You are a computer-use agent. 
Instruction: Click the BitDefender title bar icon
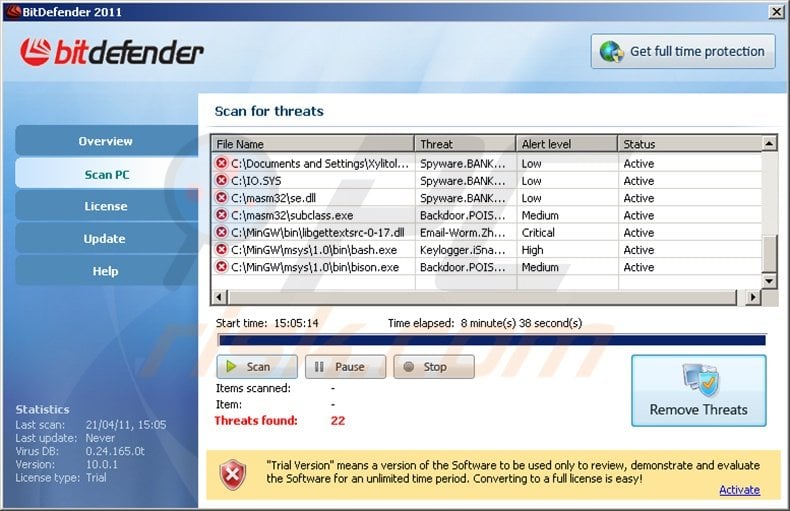pyautogui.click(x=14, y=11)
